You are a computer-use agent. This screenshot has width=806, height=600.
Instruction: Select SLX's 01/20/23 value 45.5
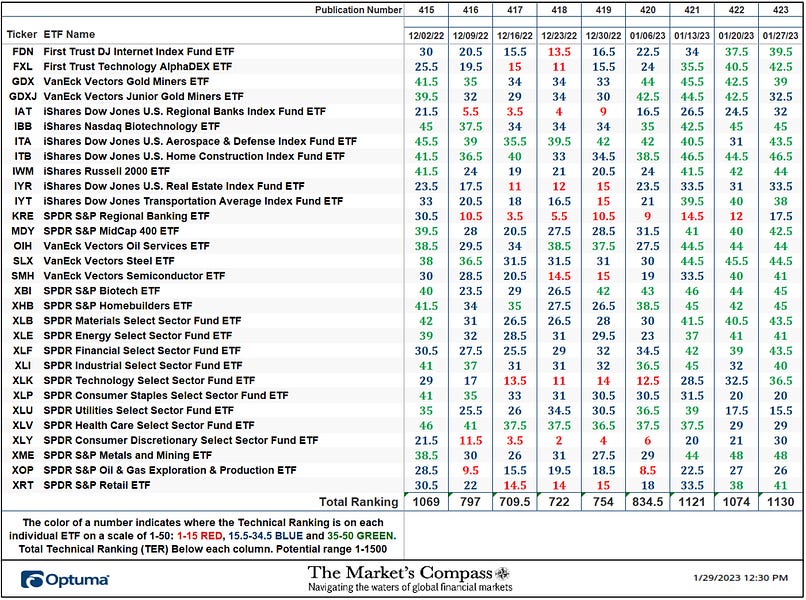coord(736,261)
